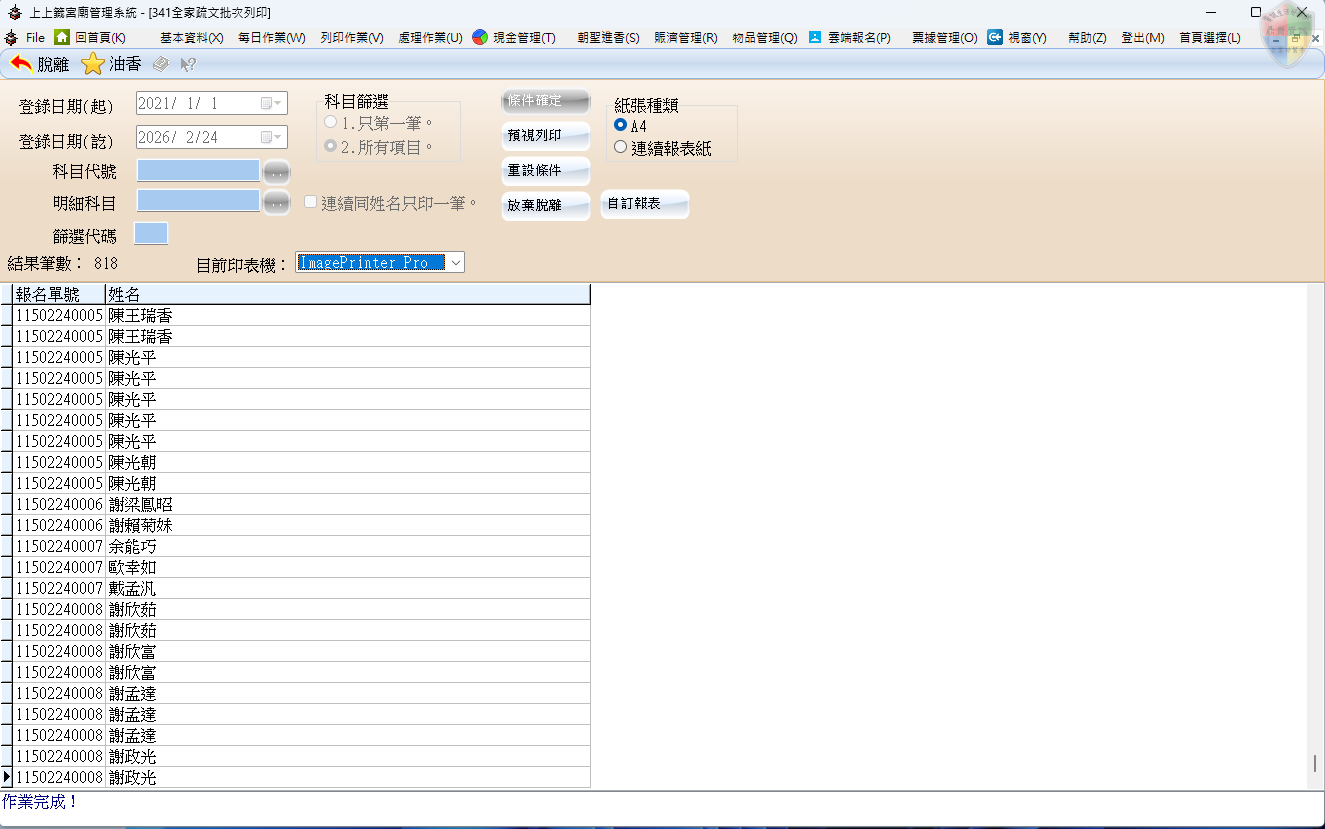This screenshot has width=1325, height=829.
Task: Click the 現金管理 pie chart icon
Action: pyautogui.click(x=480, y=37)
